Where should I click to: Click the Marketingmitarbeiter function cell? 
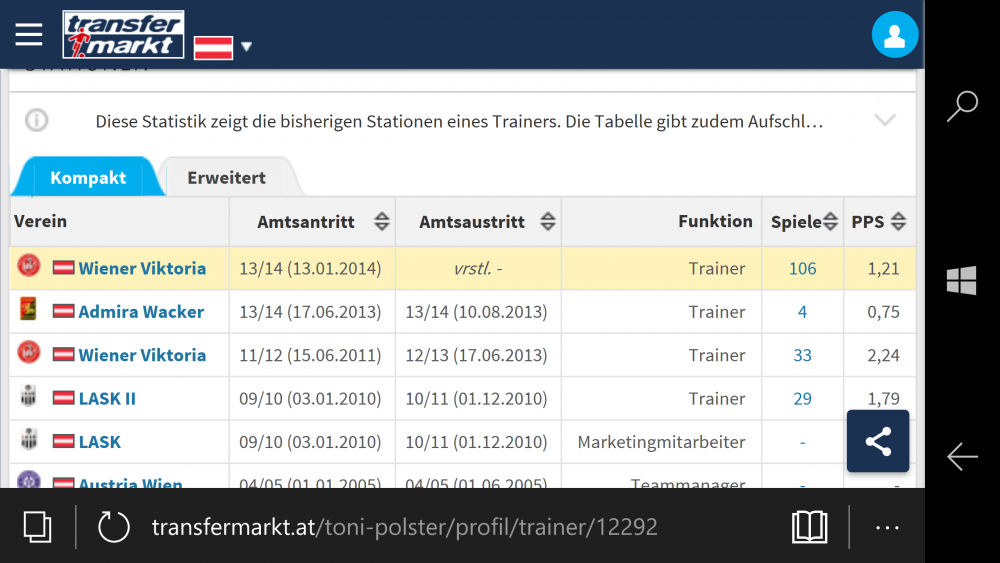click(x=661, y=442)
